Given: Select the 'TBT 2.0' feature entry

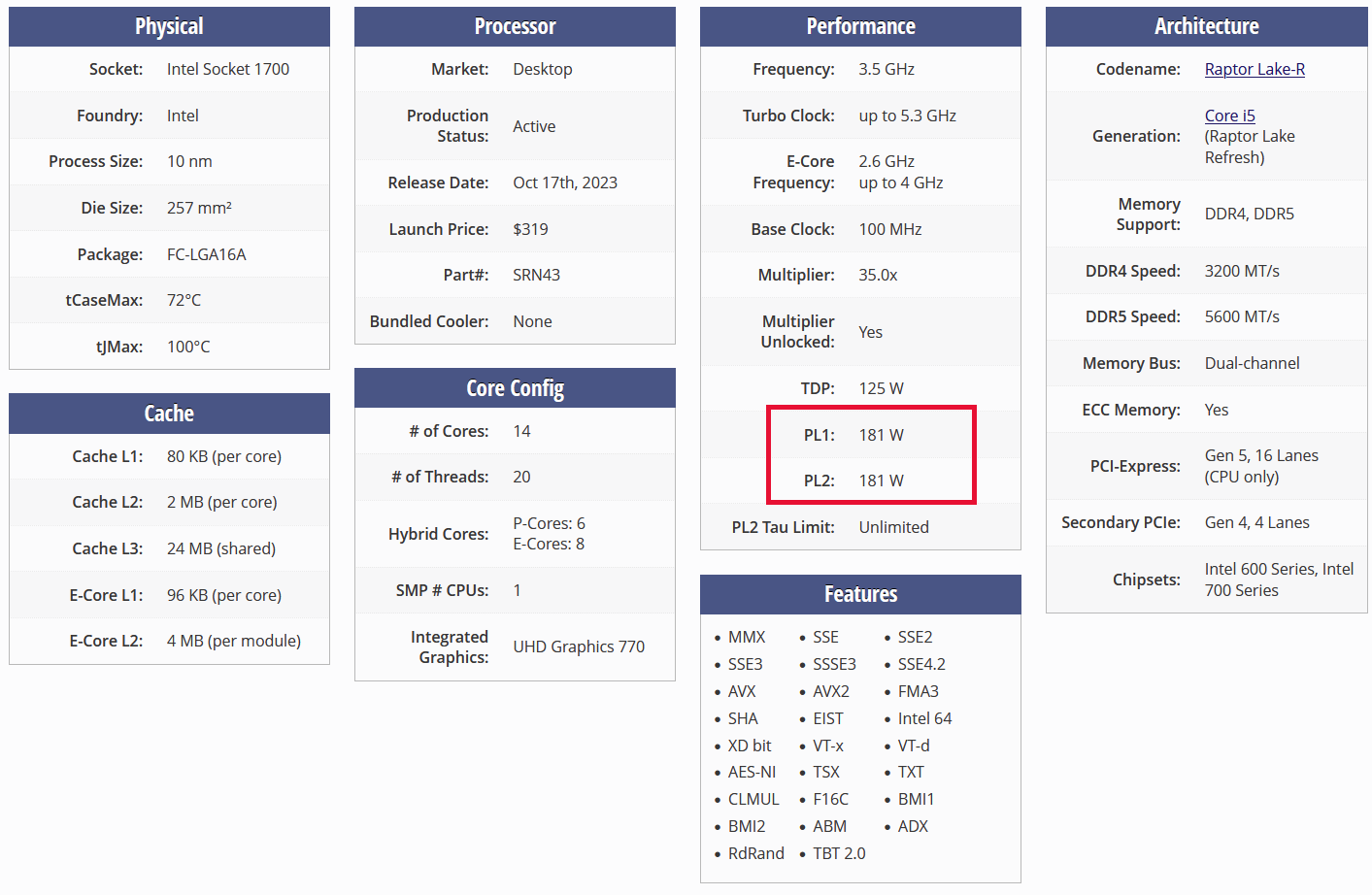Looking at the screenshot, I should tap(839, 853).
